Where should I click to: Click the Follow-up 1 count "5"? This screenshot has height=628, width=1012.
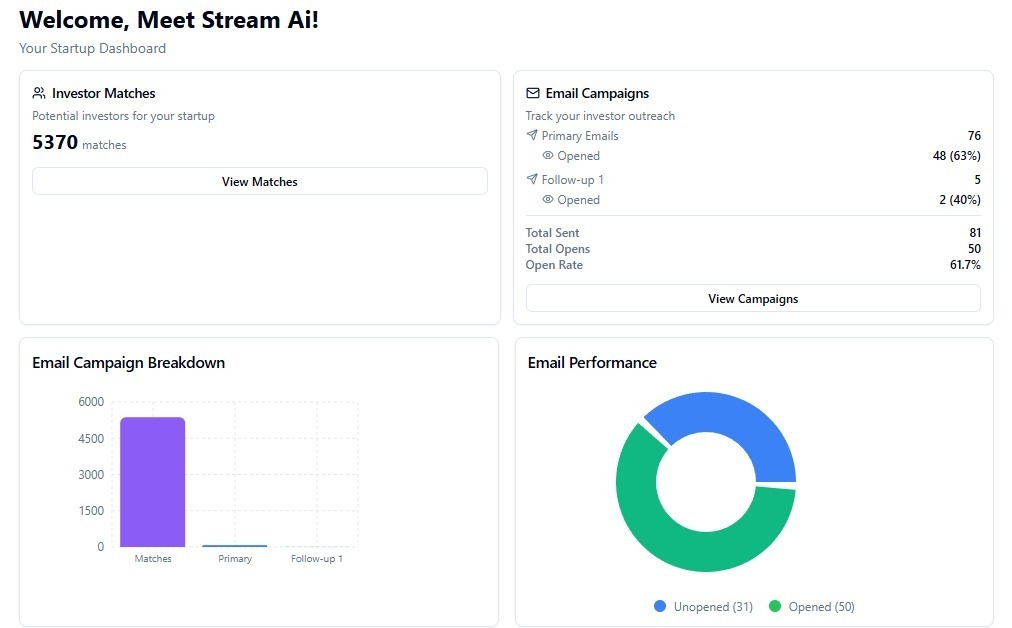(977, 179)
